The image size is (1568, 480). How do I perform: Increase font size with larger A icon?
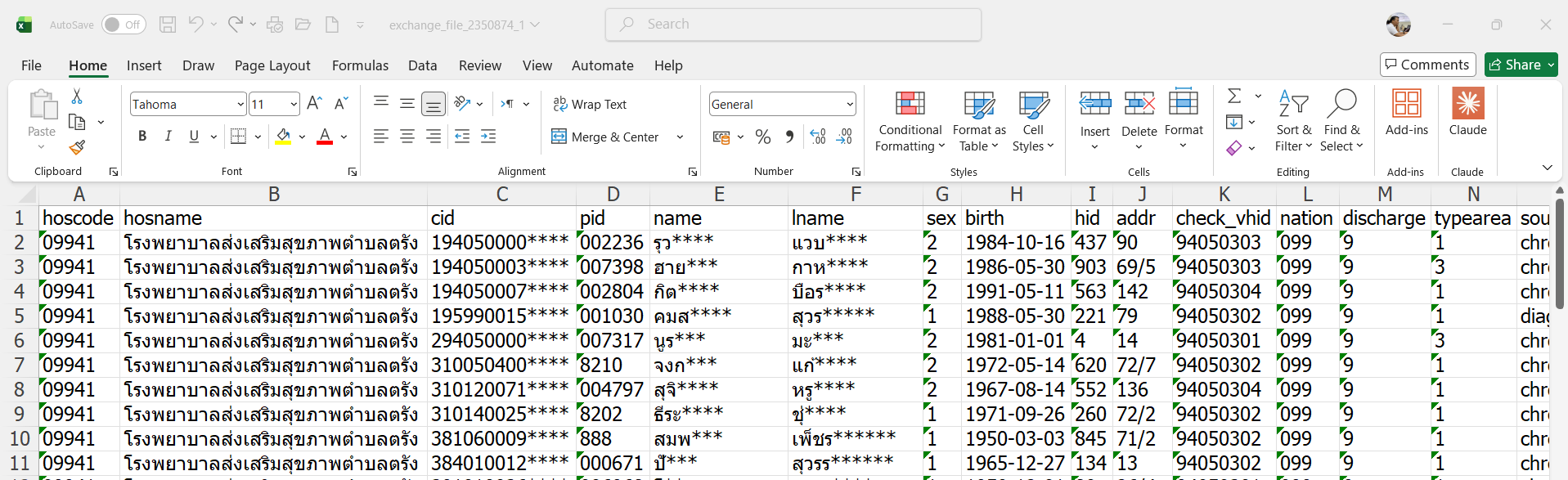coord(314,104)
